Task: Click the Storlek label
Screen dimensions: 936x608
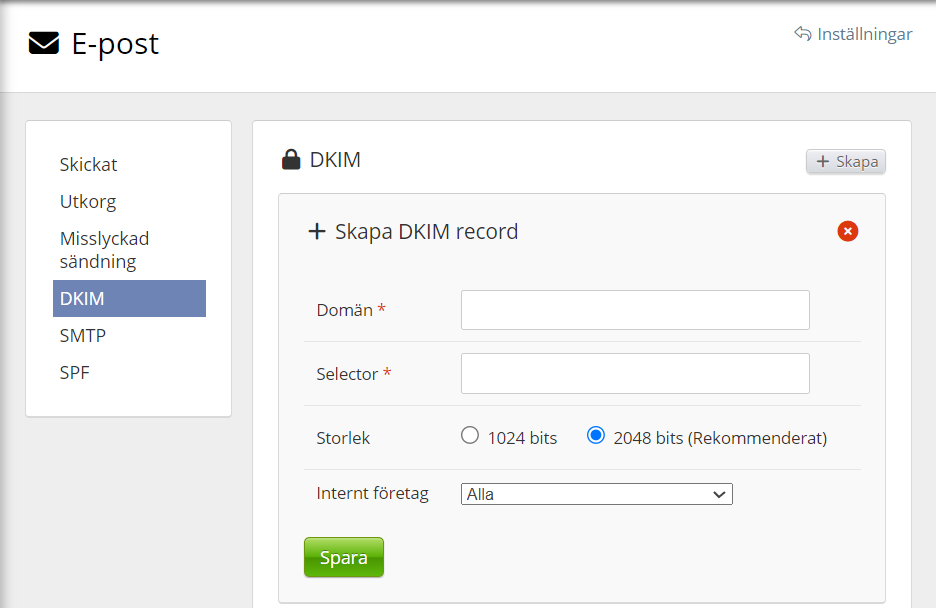Action: pyautogui.click(x=343, y=438)
